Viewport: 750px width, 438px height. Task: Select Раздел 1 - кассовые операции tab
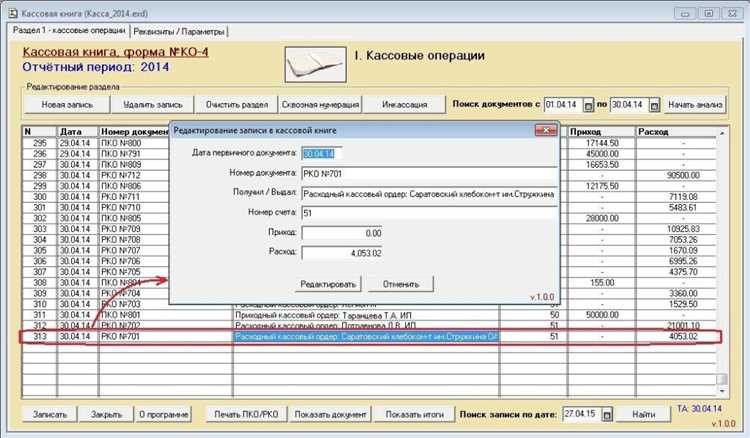click(69, 30)
